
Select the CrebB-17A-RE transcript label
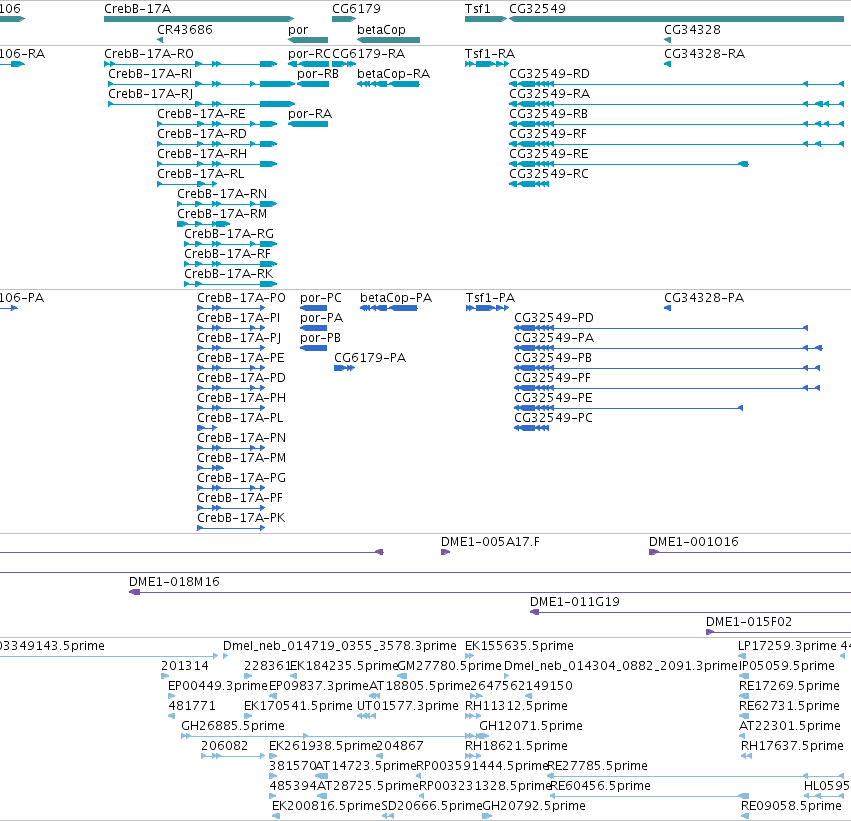point(201,114)
